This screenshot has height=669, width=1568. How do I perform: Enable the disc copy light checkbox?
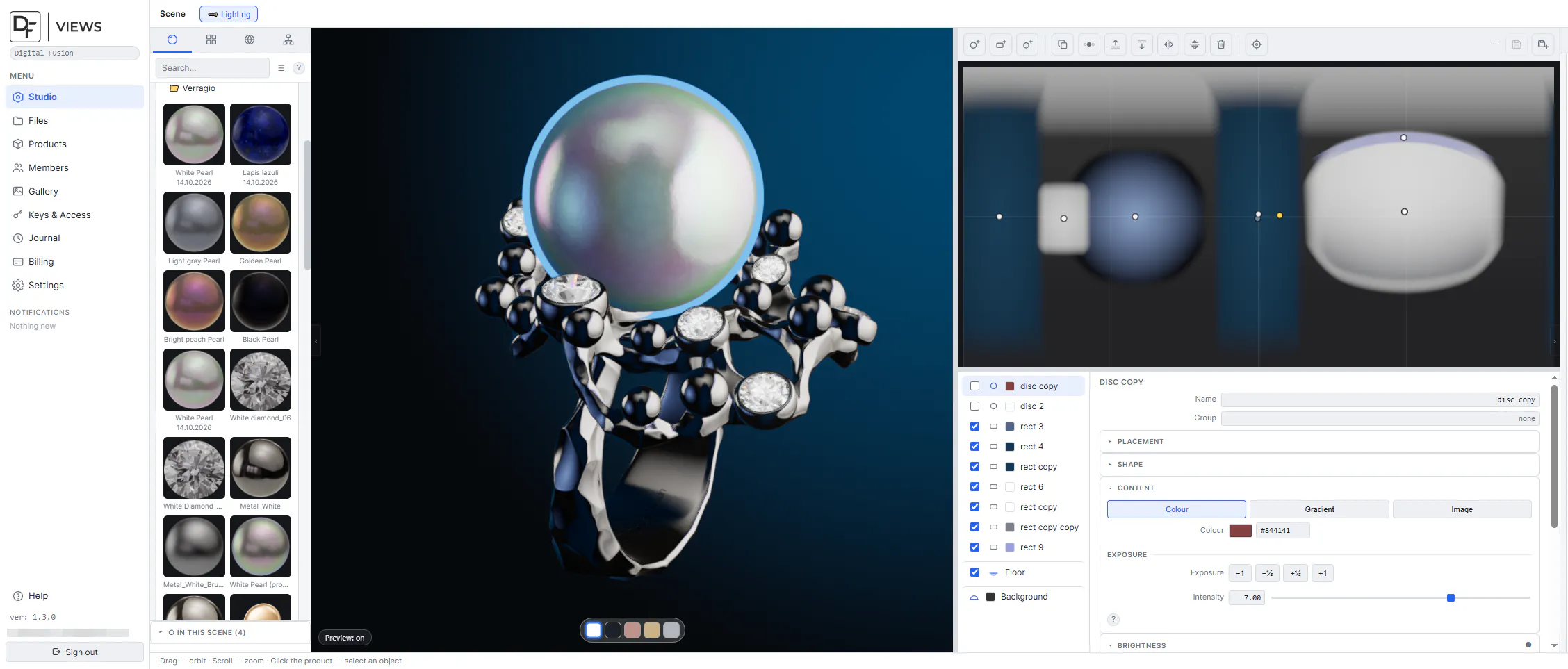[x=974, y=386]
